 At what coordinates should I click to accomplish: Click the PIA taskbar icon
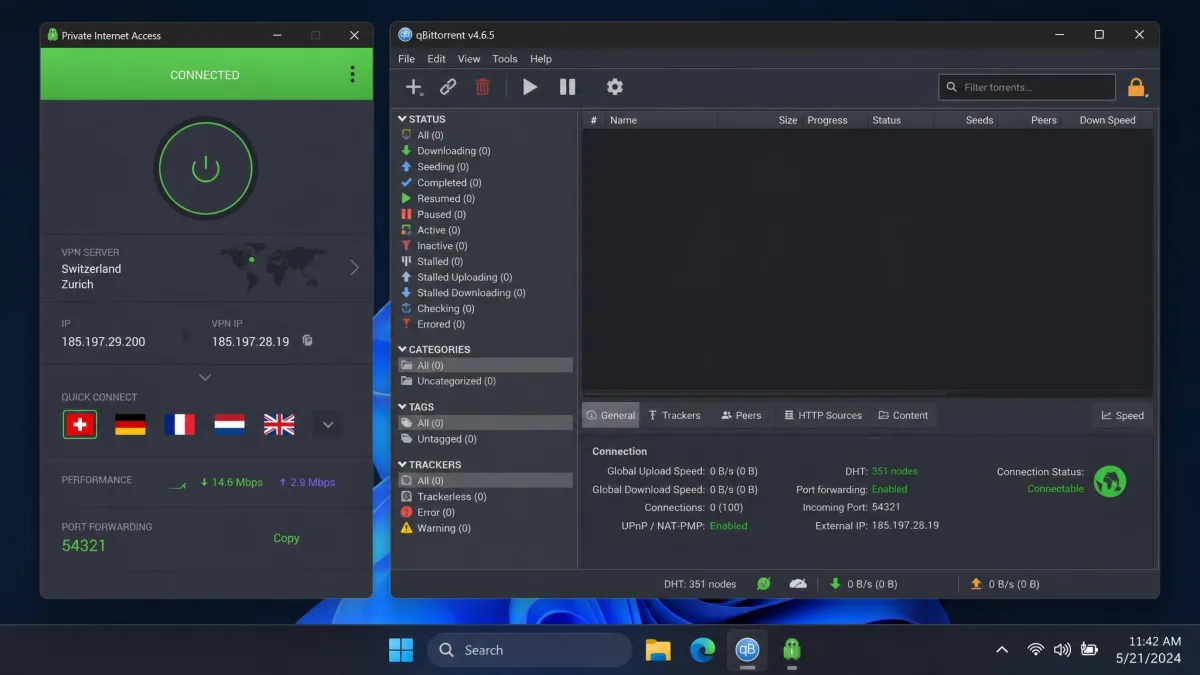click(791, 650)
